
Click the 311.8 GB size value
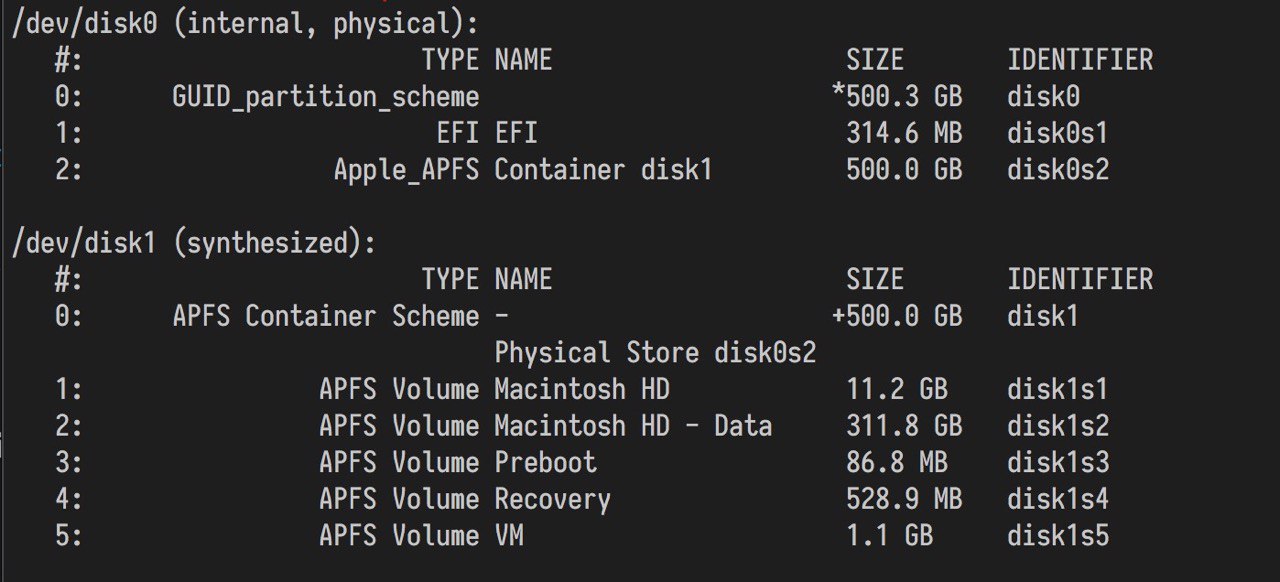tap(904, 426)
